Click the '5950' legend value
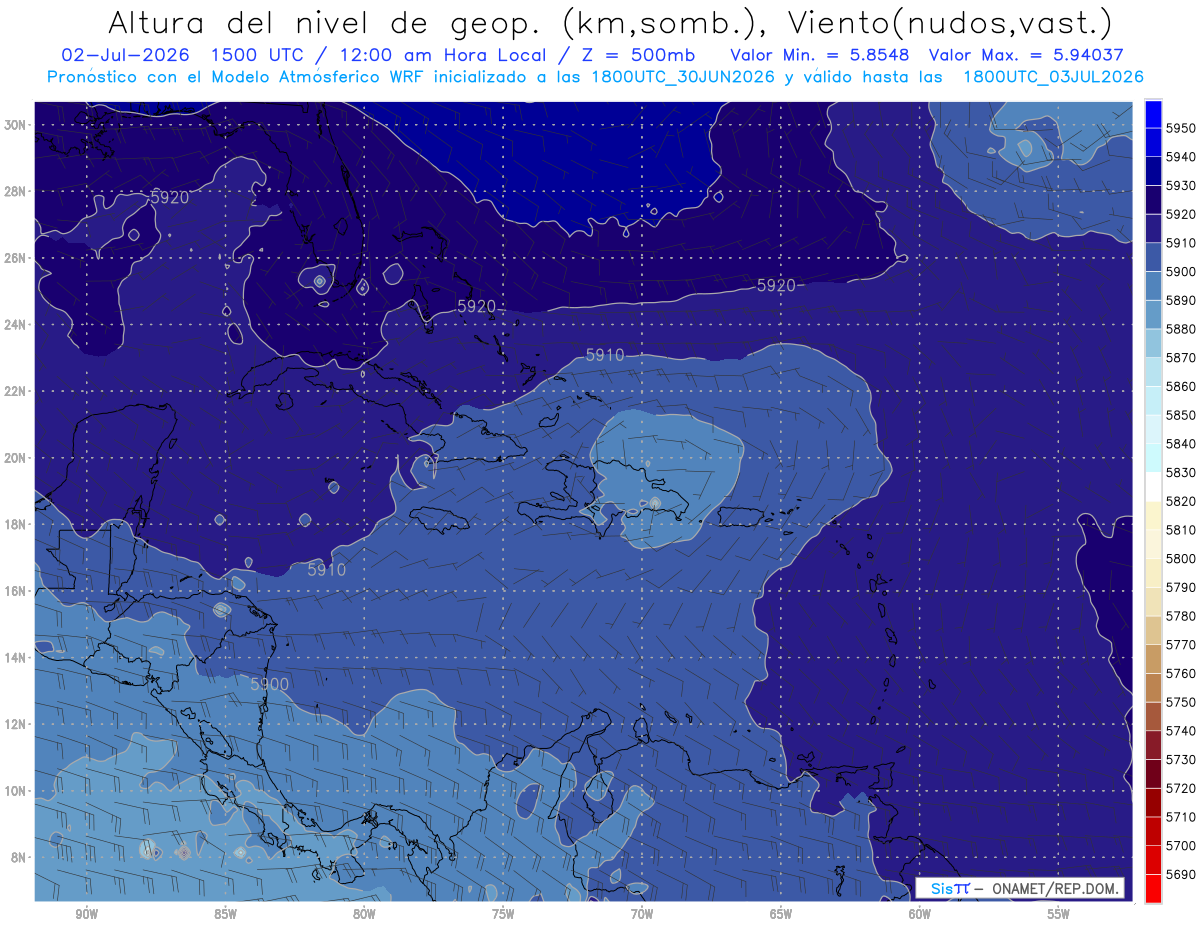This screenshot has height=927, width=1200. 1180,128
